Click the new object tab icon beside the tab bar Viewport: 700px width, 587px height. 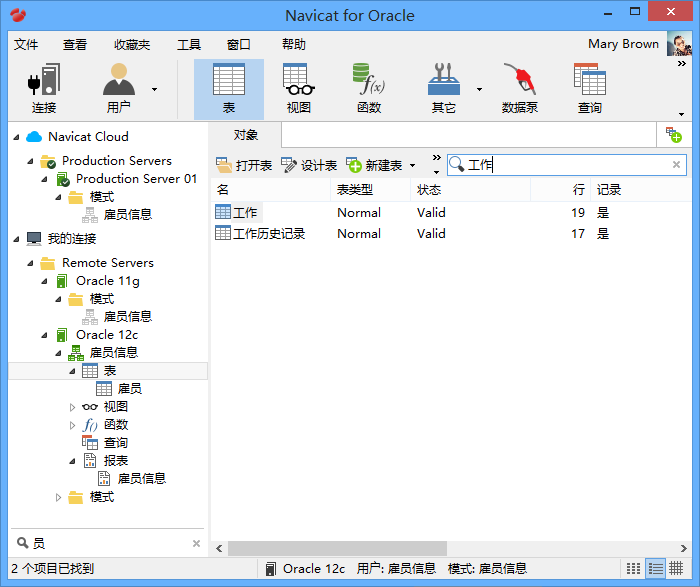coord(673,134)
